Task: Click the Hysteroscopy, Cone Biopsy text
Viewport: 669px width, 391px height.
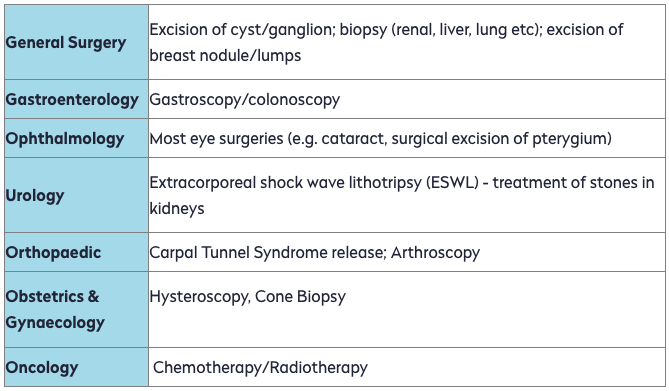Action: pos(247,297)
